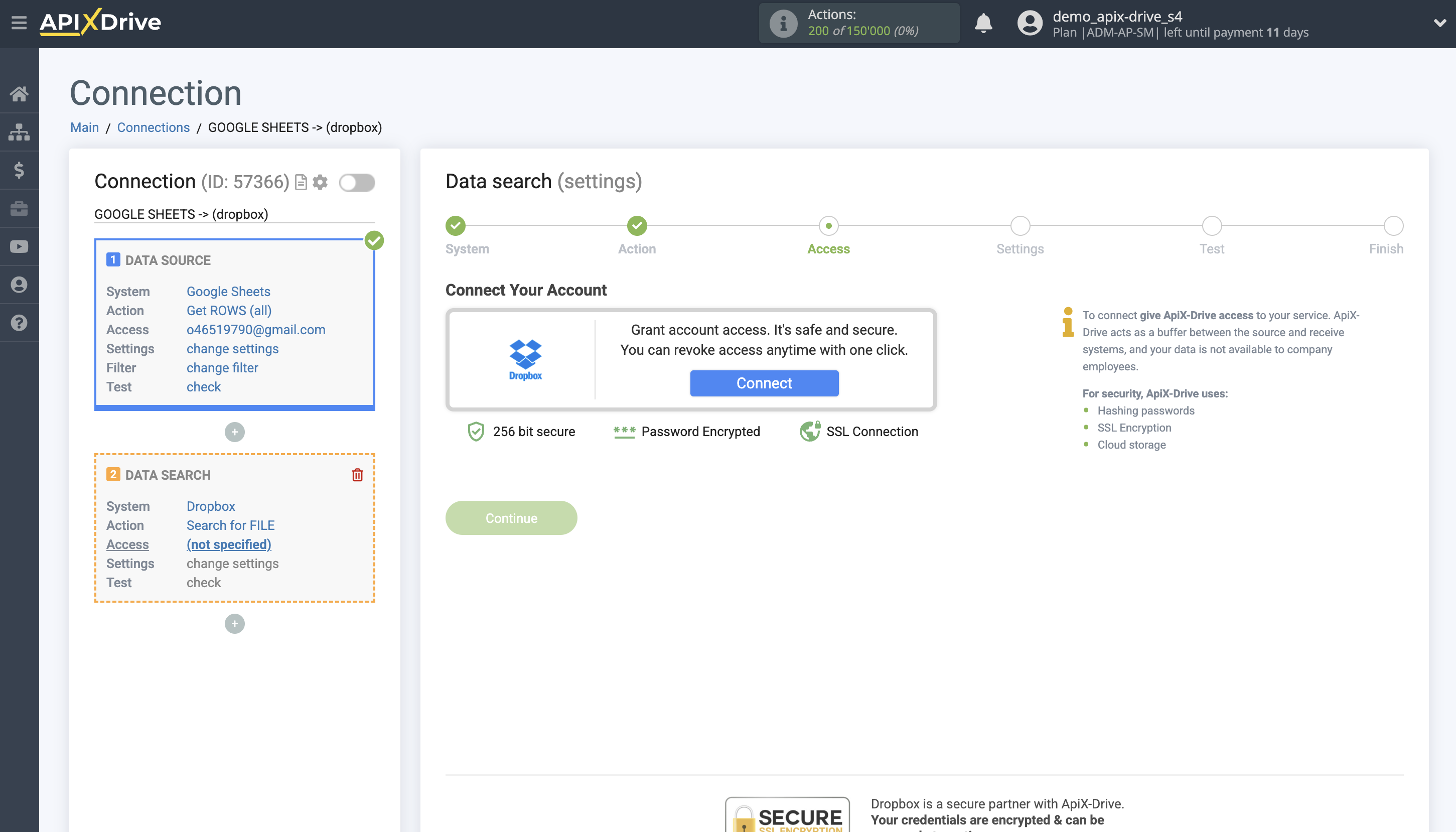Expand the account menu chevron top right
The image size is (1456, 832).
tap(1439, 24)
